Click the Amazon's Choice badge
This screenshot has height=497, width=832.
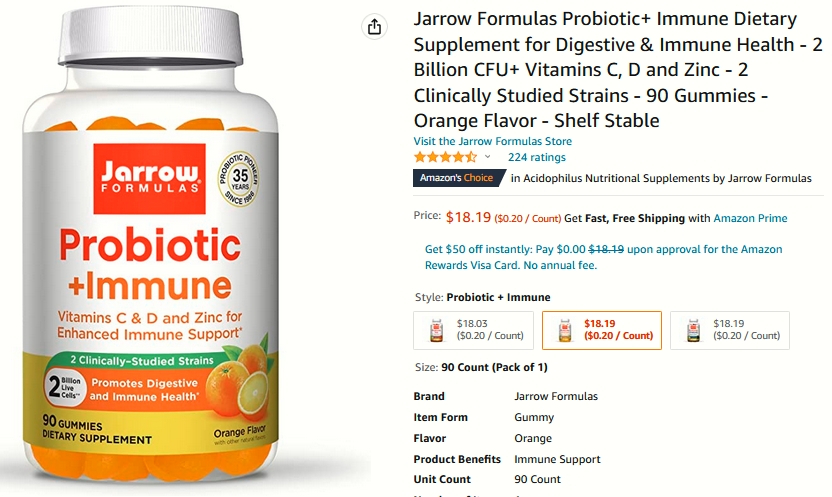pyautogui.click(x=459, y=178)
